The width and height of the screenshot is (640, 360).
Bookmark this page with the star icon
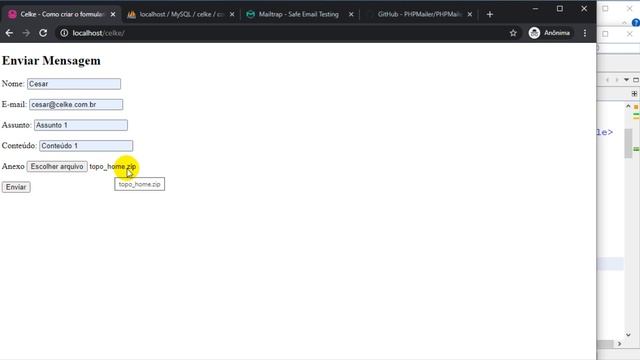513,33
